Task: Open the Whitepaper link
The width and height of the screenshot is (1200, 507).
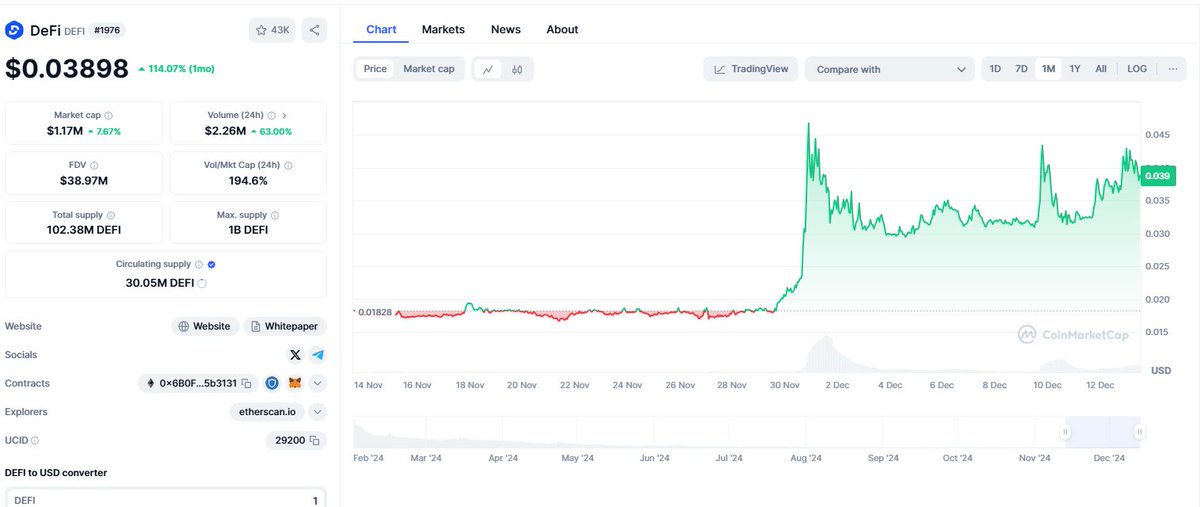Action: [285, 326]
